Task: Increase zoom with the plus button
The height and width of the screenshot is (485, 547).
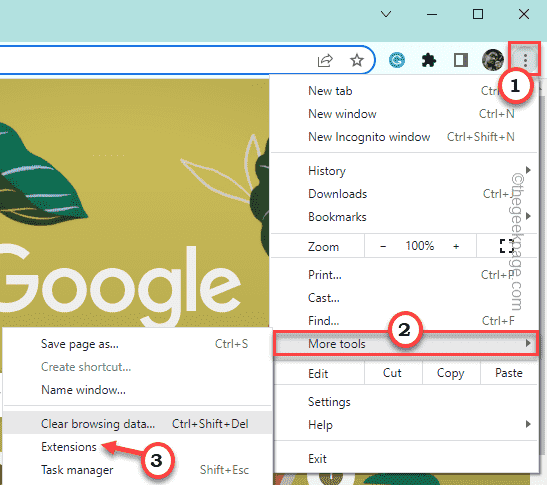Action: tap(456, 246)
